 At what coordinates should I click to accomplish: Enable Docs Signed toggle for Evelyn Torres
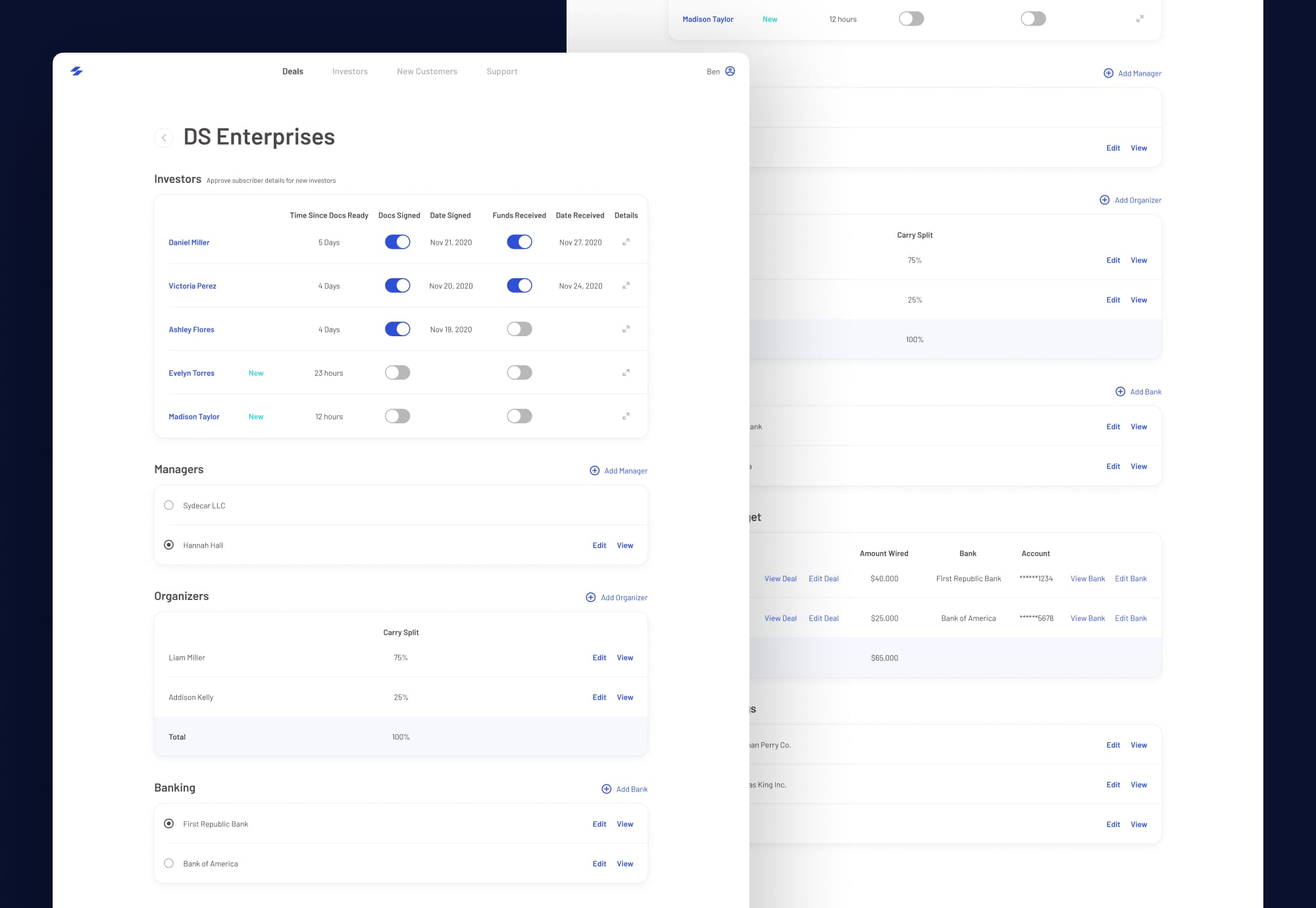coord(397,372)
